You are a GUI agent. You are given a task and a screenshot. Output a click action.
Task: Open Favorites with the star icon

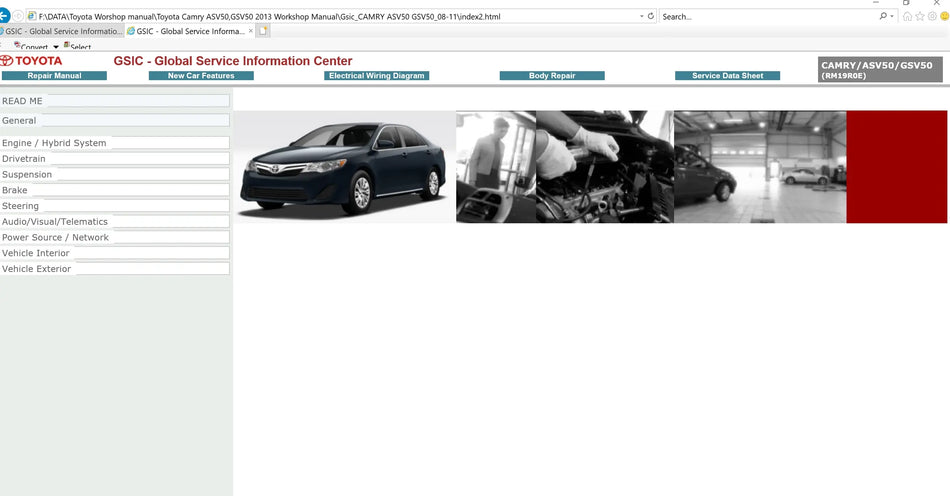919,16
